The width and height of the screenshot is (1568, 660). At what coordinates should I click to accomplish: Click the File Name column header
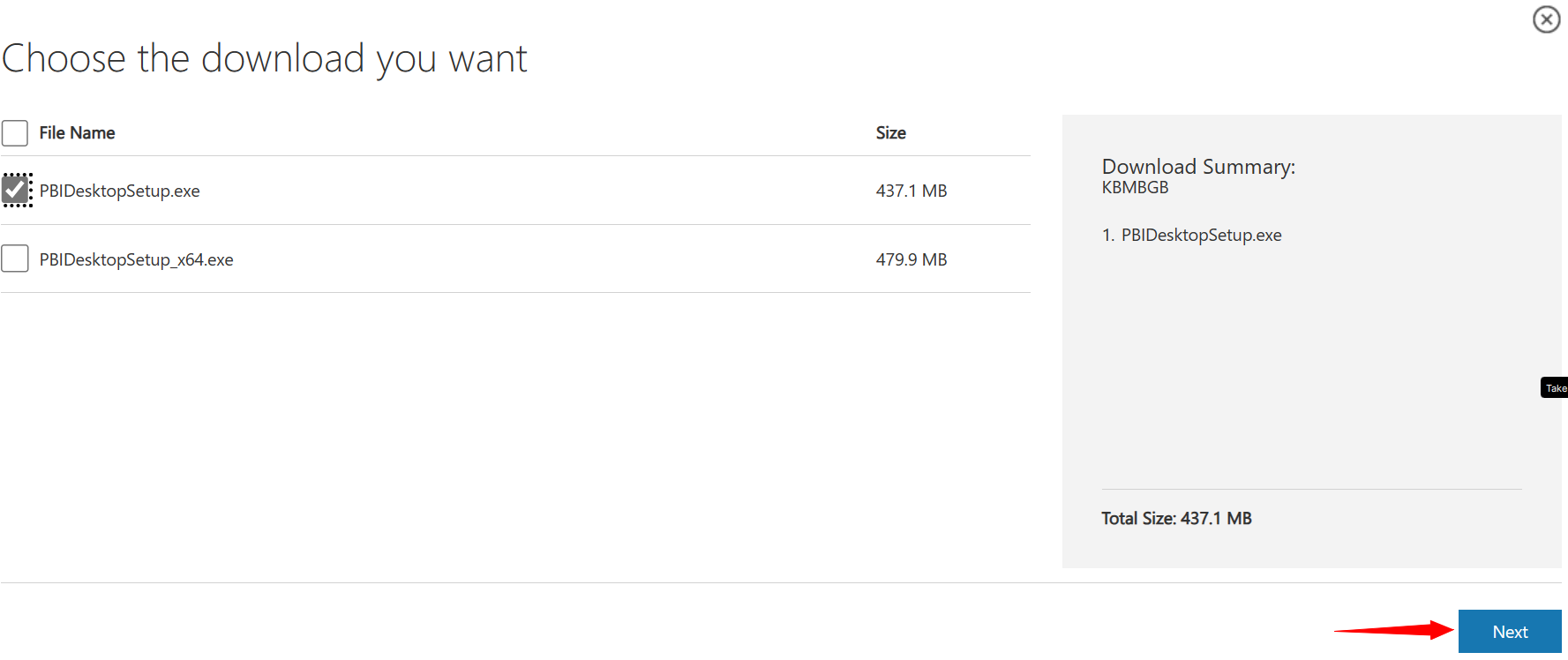(x=77, y=132)
